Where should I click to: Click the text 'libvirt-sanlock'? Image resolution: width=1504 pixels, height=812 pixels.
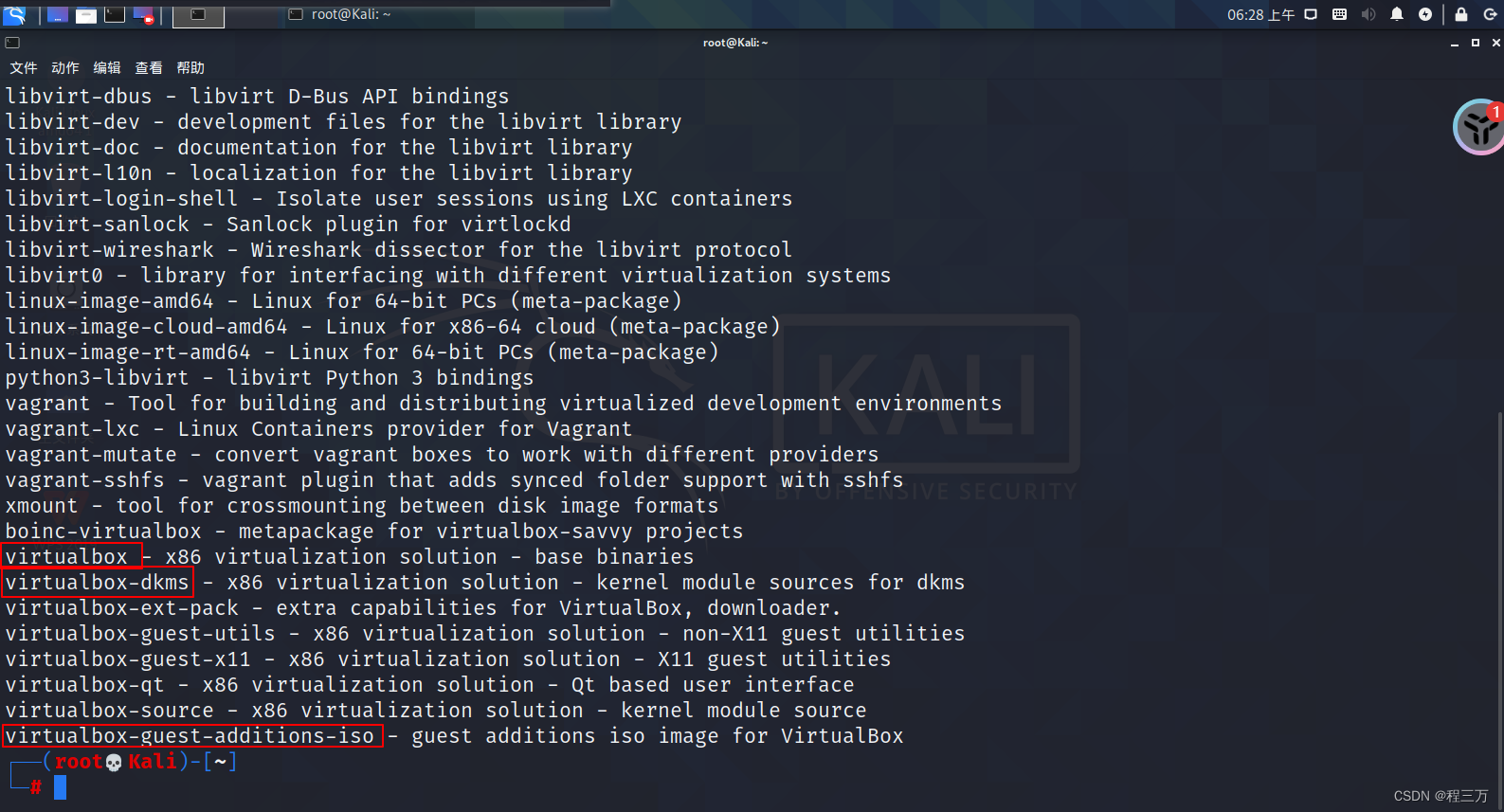[x=97, y=224]
